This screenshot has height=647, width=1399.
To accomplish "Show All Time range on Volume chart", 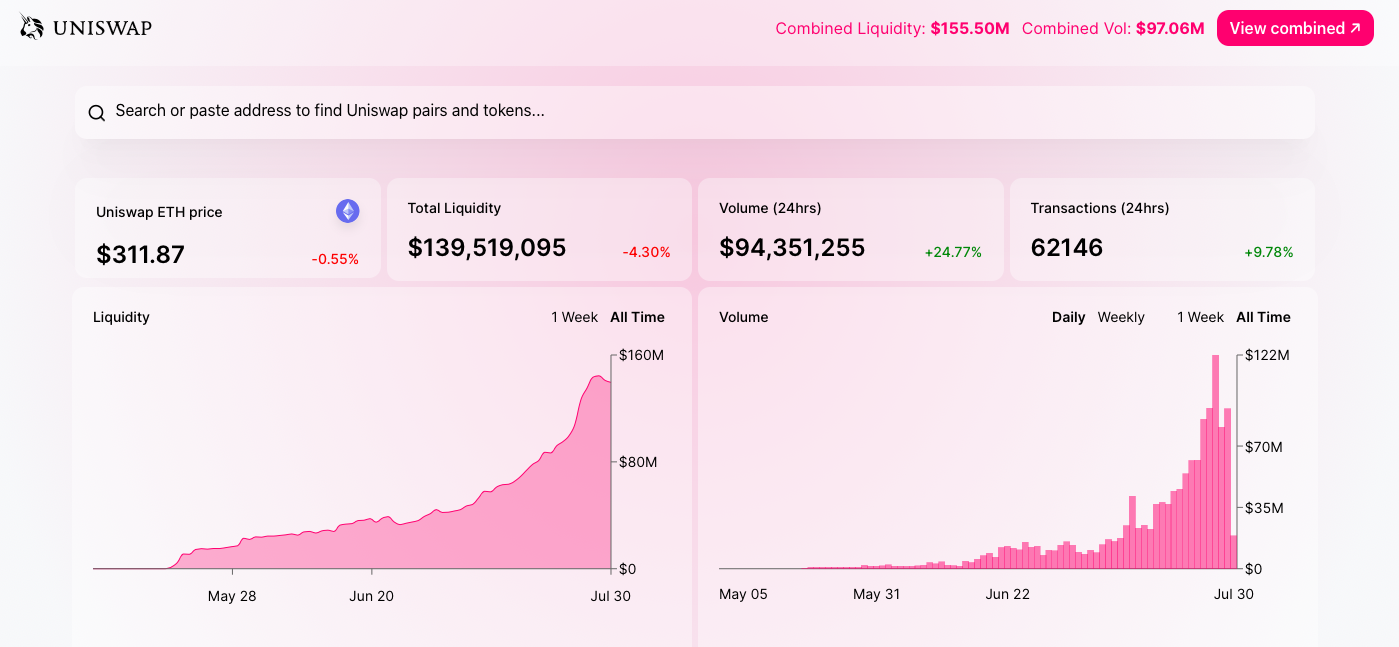I will [x=1263, y=317].
